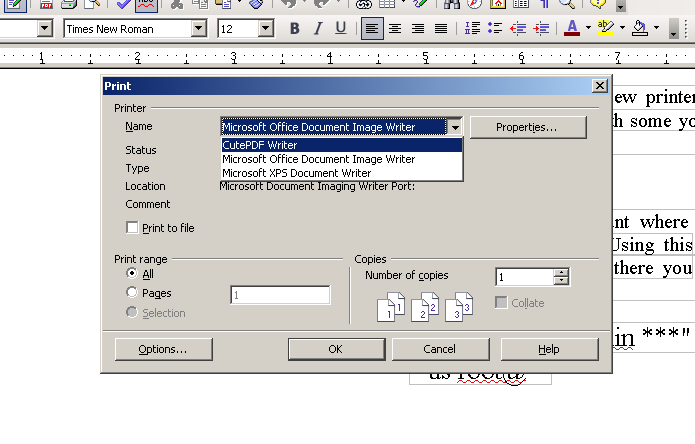The width and height of the screenshot is (695, 444).
Task: Open the font size 12 dropdown
Action: click(265, 29)
